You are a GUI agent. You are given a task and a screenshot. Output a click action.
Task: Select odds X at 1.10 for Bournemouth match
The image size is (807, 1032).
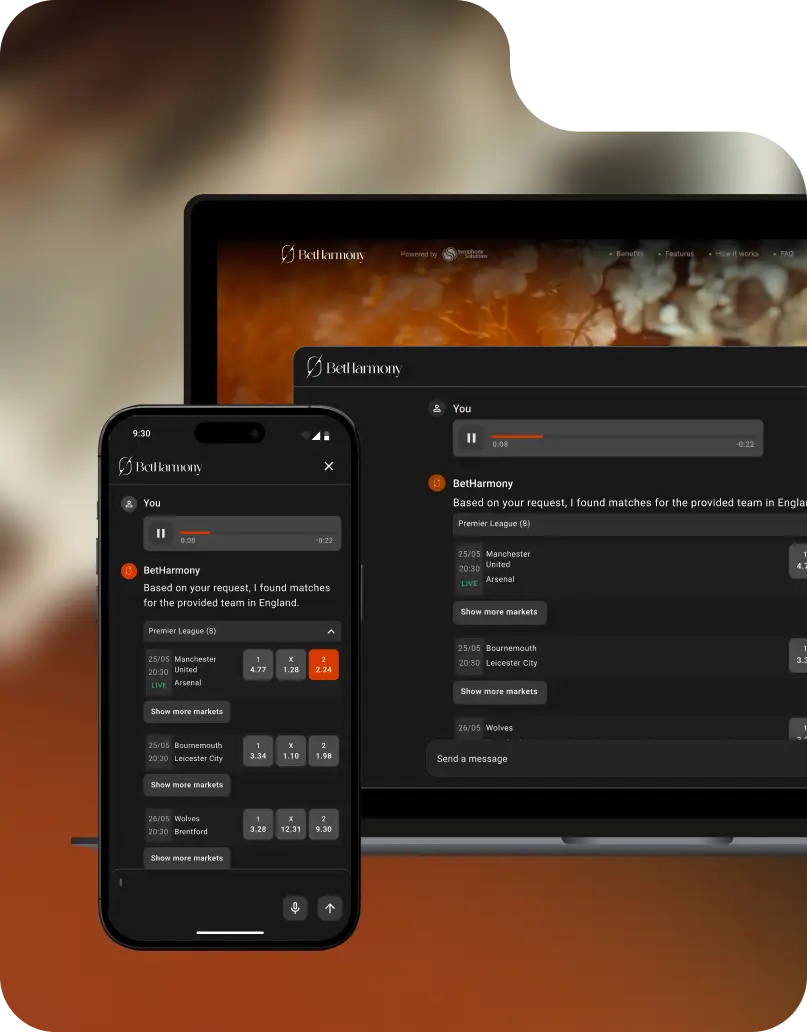point(291,751)
